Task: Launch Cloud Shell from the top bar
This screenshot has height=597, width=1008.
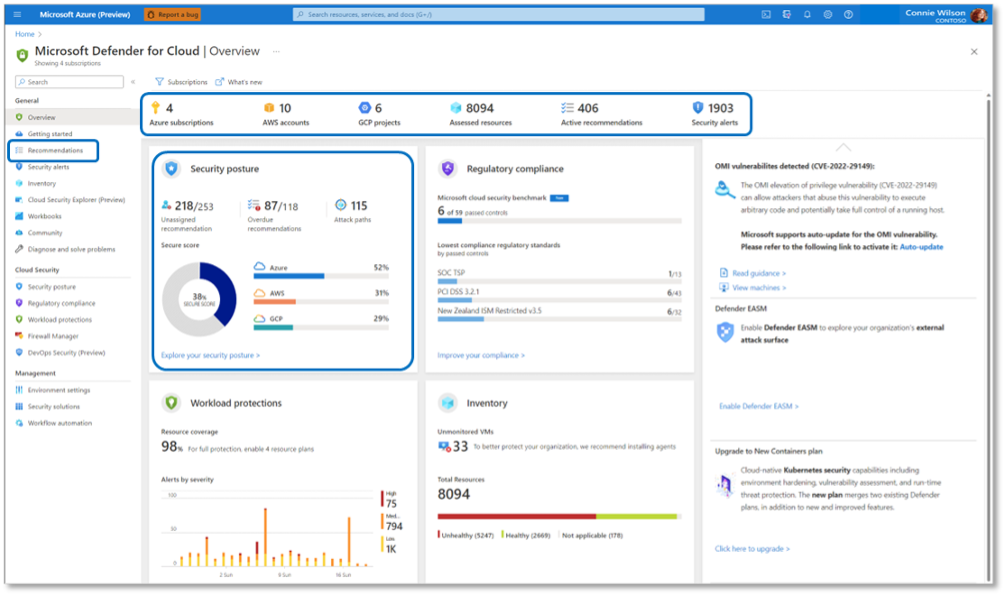Action: point(766,14)
